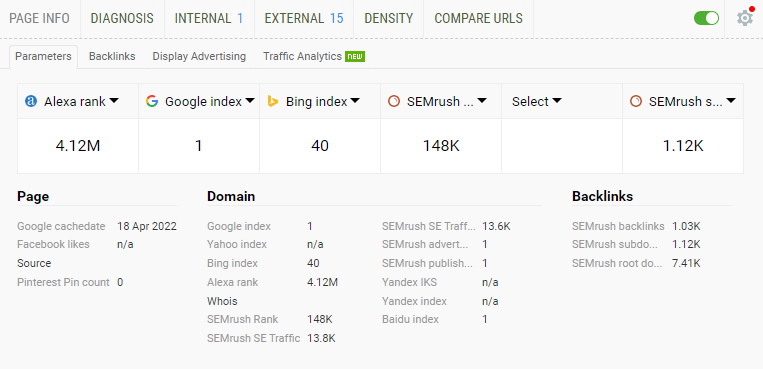
Task: Click the Bing logo icon
Action: [x=273, y=101]
